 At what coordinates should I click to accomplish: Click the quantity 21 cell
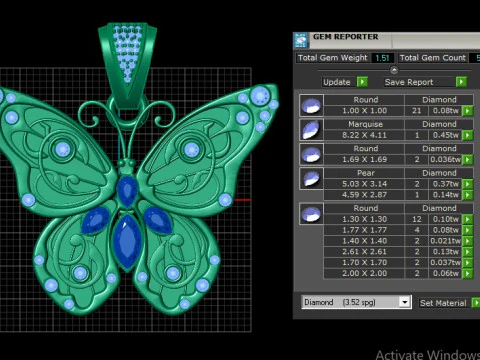pyautogui.click(x=417, y=111)
